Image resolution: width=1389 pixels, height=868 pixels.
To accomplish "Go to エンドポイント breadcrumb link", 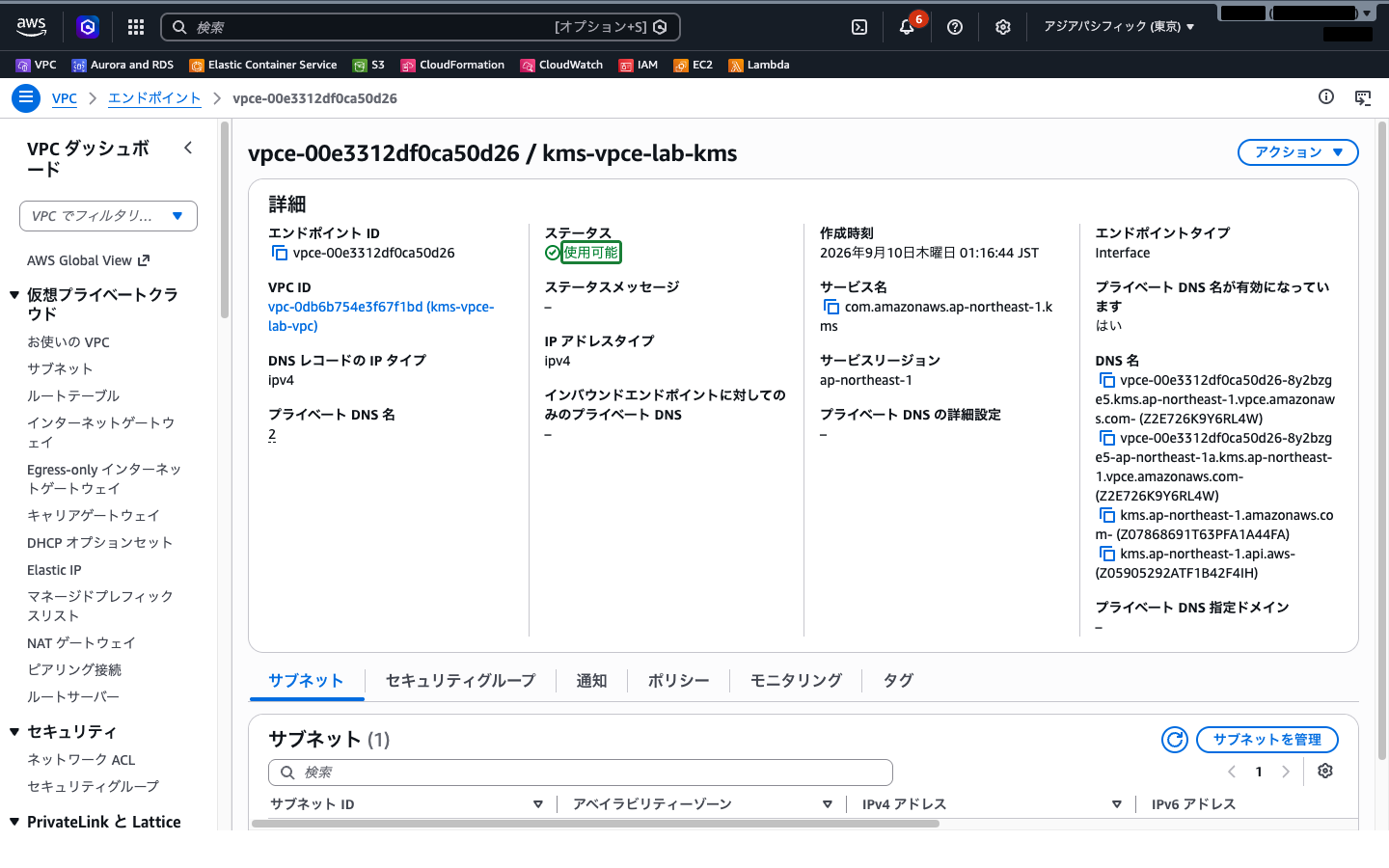I will coord(154,98).
